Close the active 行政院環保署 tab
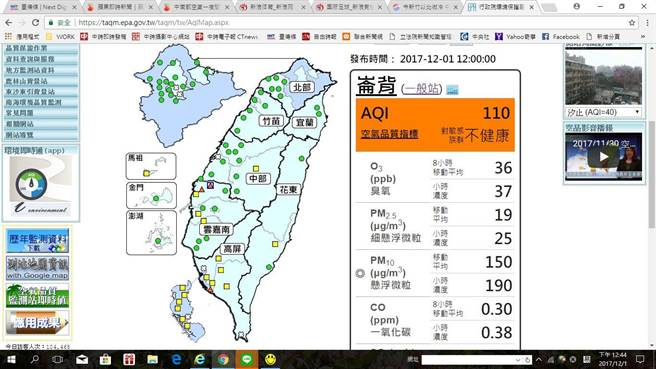This screenshot has height=369, width=656. [532, 7]
